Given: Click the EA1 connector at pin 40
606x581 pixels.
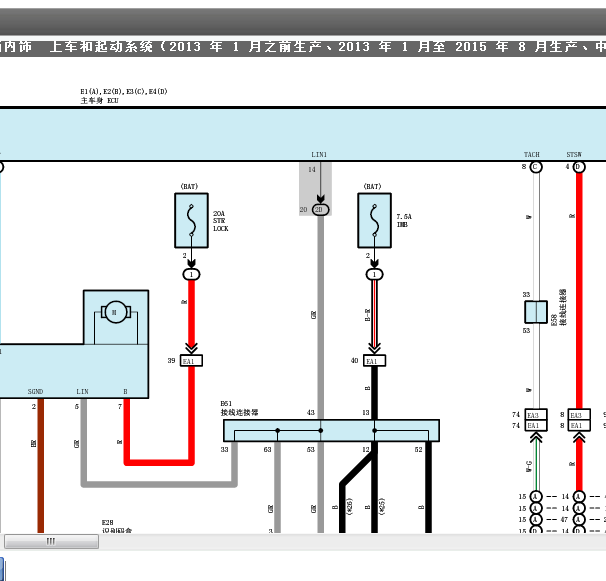Looking at the screenshot, I should 374,361.
